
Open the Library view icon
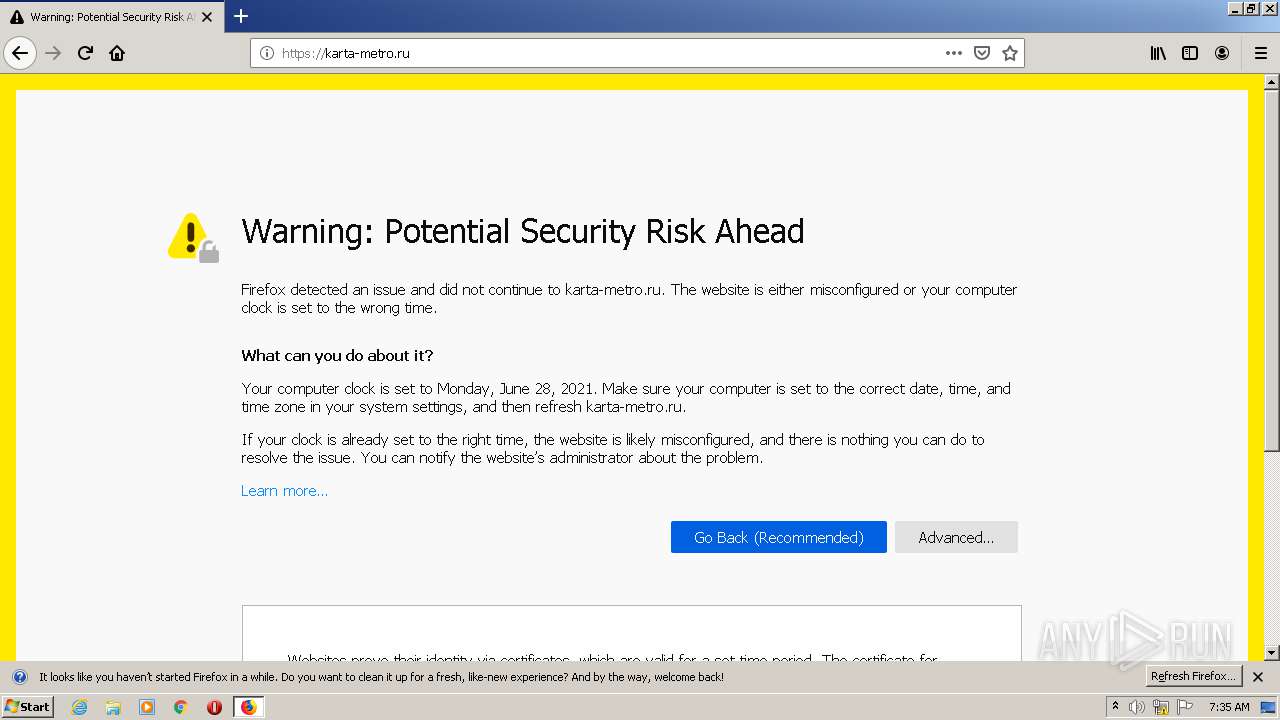(x=1158, y=53)
